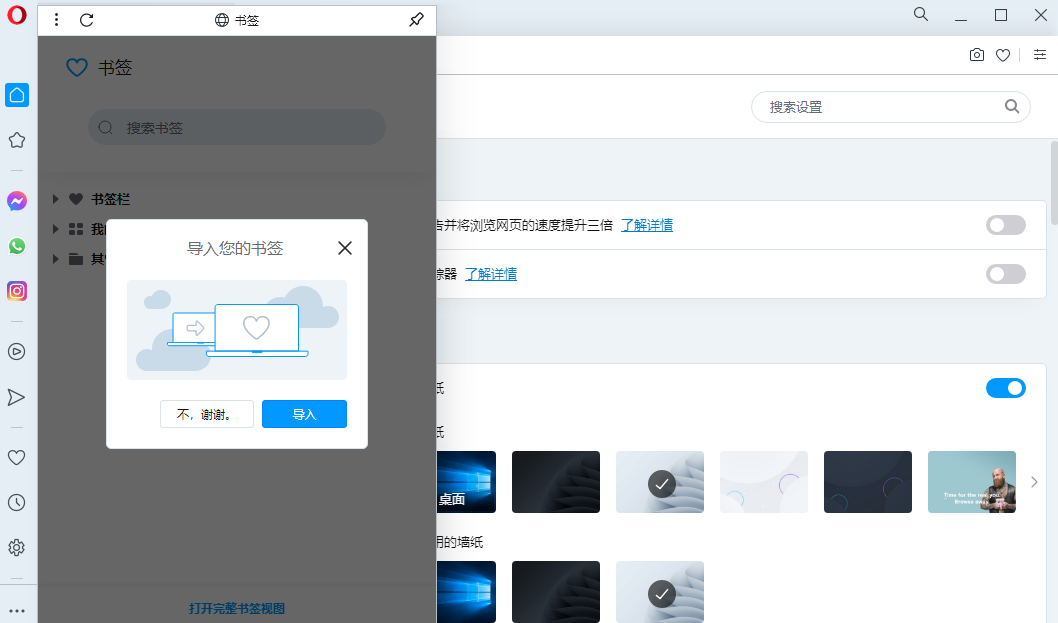Enable the first 了解详情 feature toggle
The height and width of the screenshot is (623, 1058).
pos(1005,225)
